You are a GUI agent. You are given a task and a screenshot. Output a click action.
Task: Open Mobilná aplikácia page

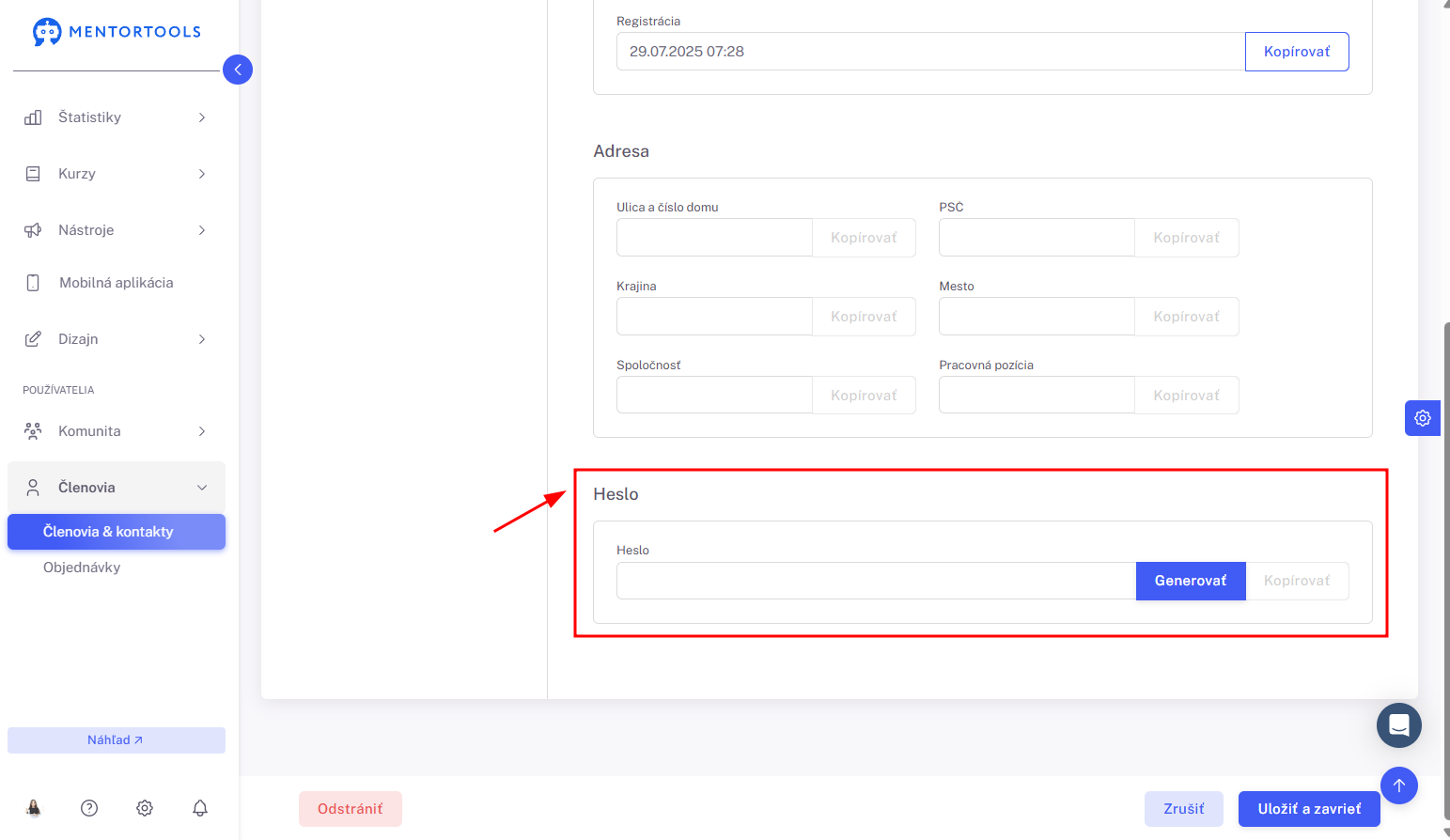pyautogui.click(x=117, y=283)
